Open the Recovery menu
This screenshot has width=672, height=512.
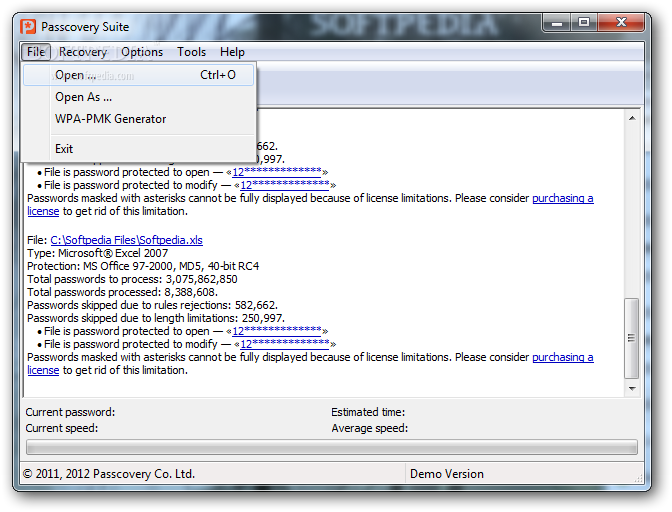coord(83,52)
